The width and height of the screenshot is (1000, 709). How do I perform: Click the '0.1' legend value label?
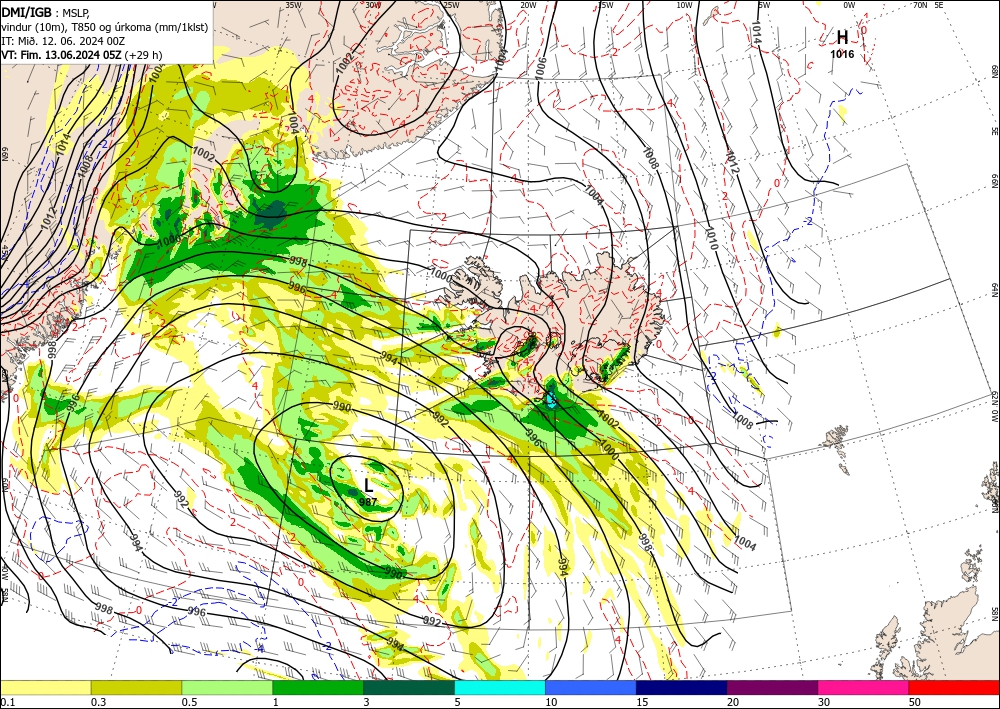tap(8, 702)
